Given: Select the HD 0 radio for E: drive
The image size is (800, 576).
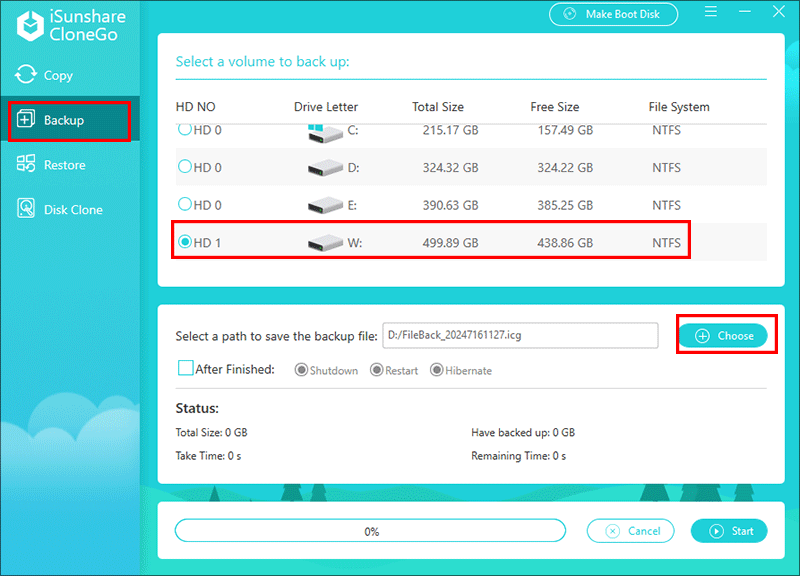Looking at the screenshot, I should pos(185,204).
